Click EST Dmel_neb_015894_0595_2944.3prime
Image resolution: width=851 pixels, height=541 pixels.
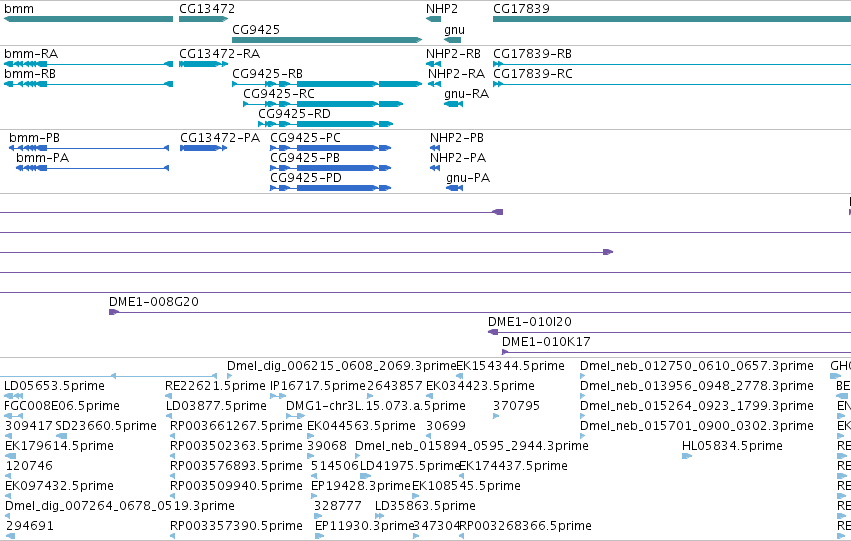pyautogui.click(x=358, y=456)
